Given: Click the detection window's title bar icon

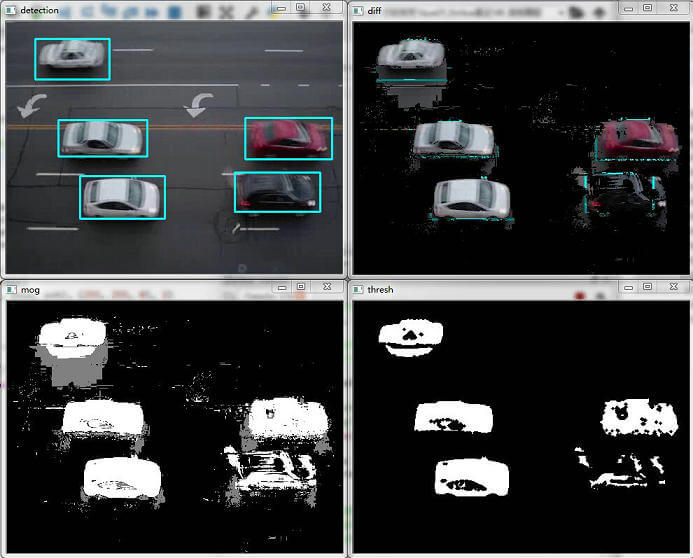Looking at the screenshot, I should [x=11, y=8].
